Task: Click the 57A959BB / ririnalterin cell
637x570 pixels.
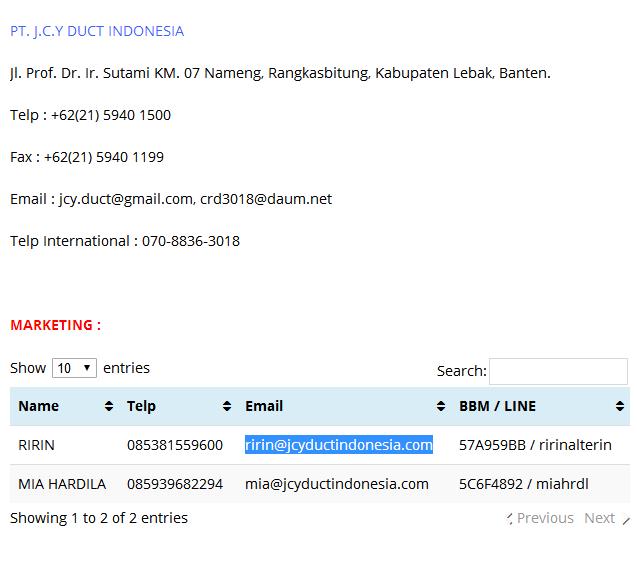Action: tap(535, 445)
